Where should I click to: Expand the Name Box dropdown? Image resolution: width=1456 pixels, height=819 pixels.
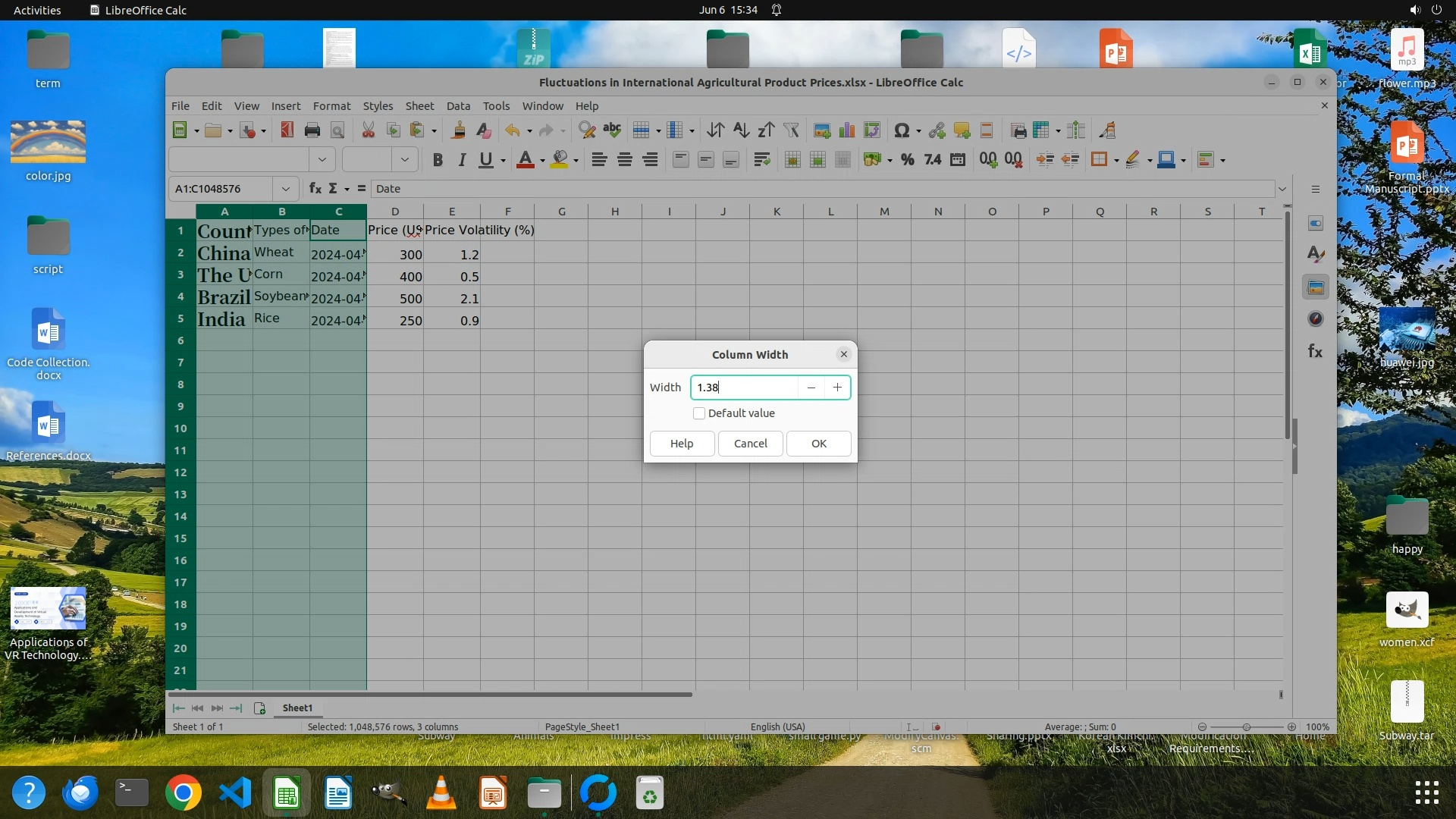coord(286,189)
